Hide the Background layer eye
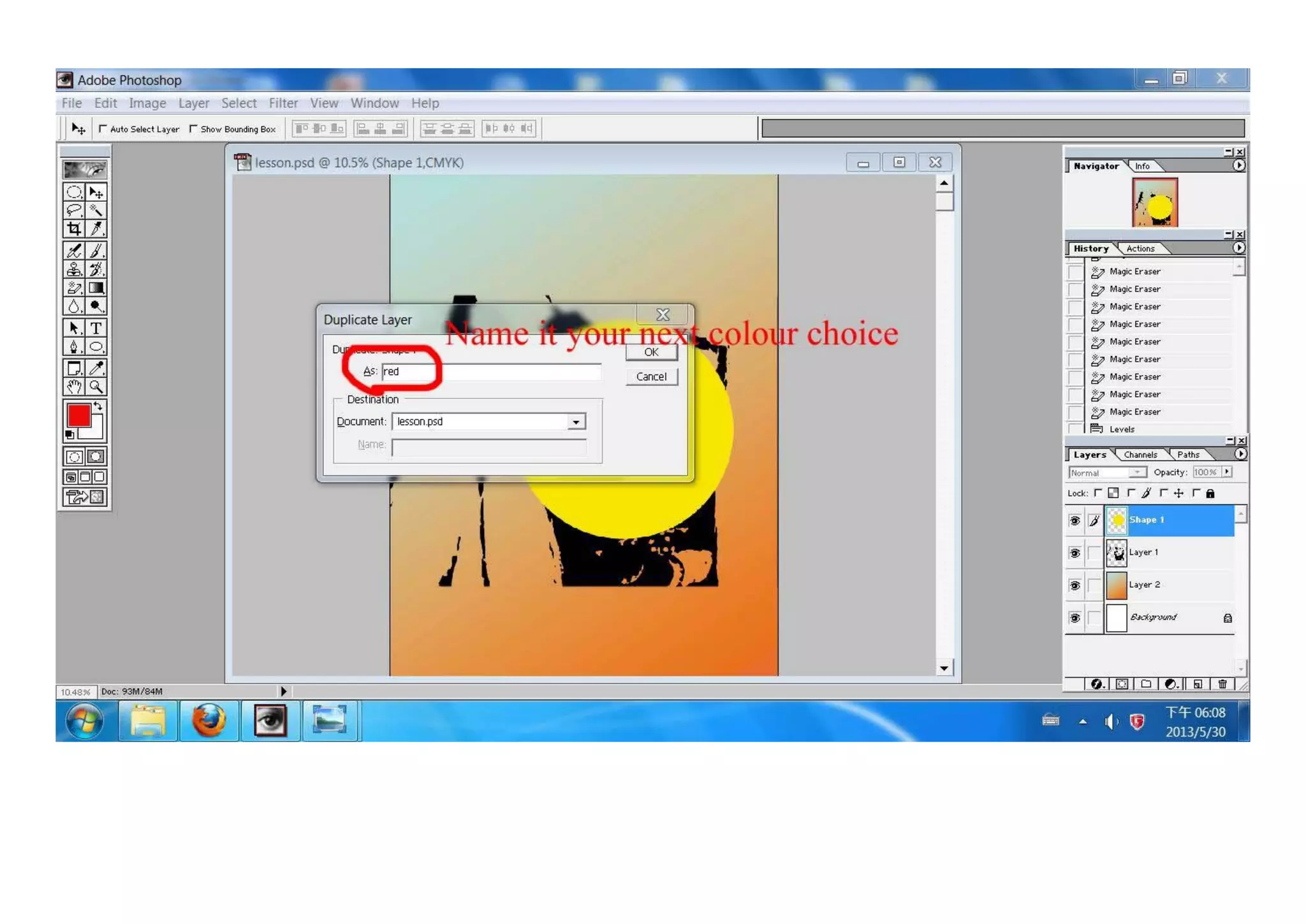1306x924 pixels. point(1075,618)
